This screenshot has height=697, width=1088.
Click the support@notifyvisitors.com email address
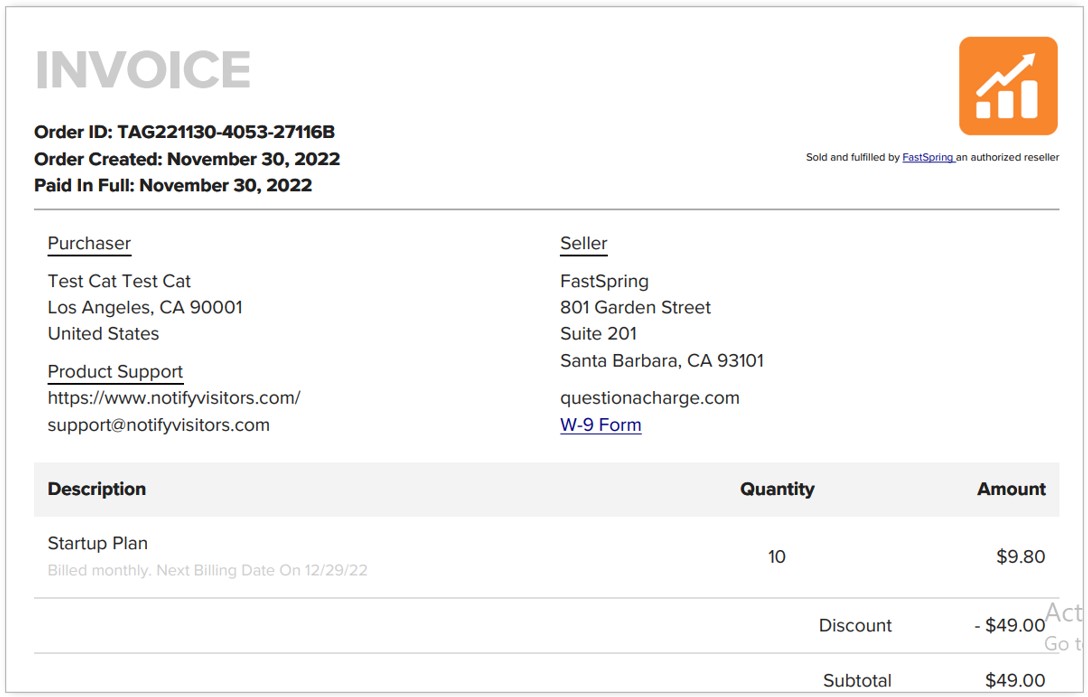(x=159, y=425)
